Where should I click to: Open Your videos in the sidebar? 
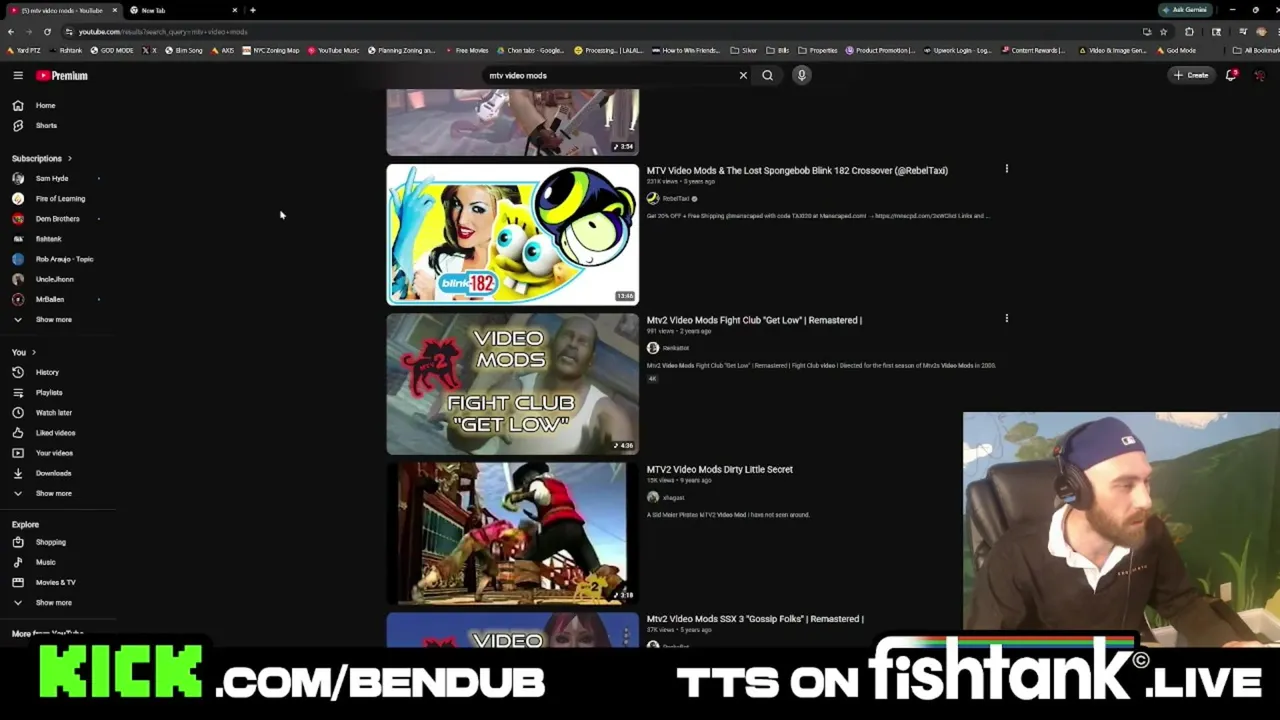43,453
